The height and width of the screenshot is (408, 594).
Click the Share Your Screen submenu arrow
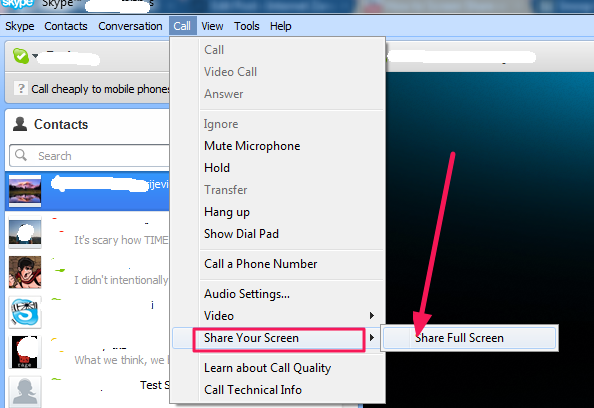372,338
